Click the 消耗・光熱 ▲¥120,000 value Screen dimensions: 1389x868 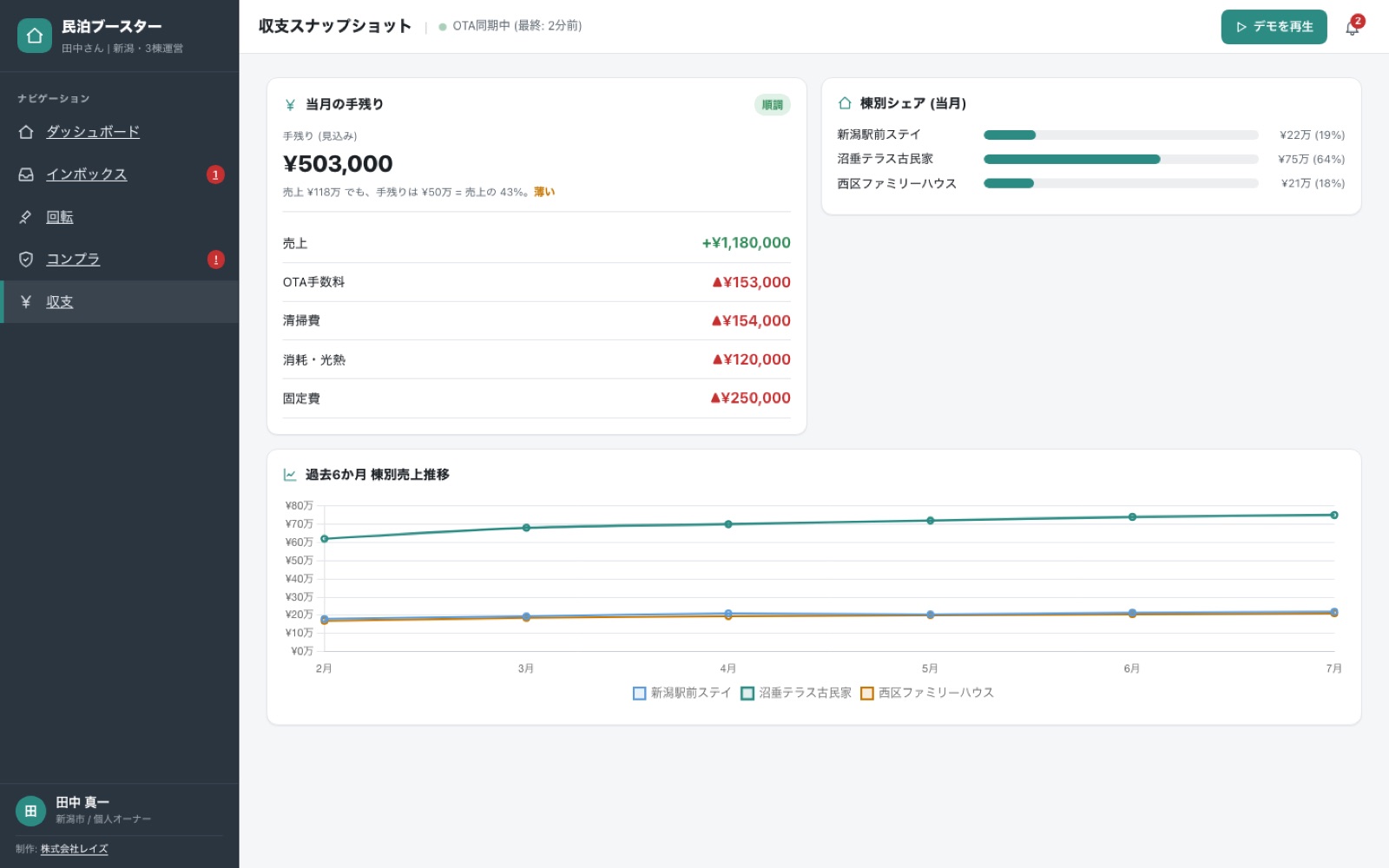coord(751,359)
